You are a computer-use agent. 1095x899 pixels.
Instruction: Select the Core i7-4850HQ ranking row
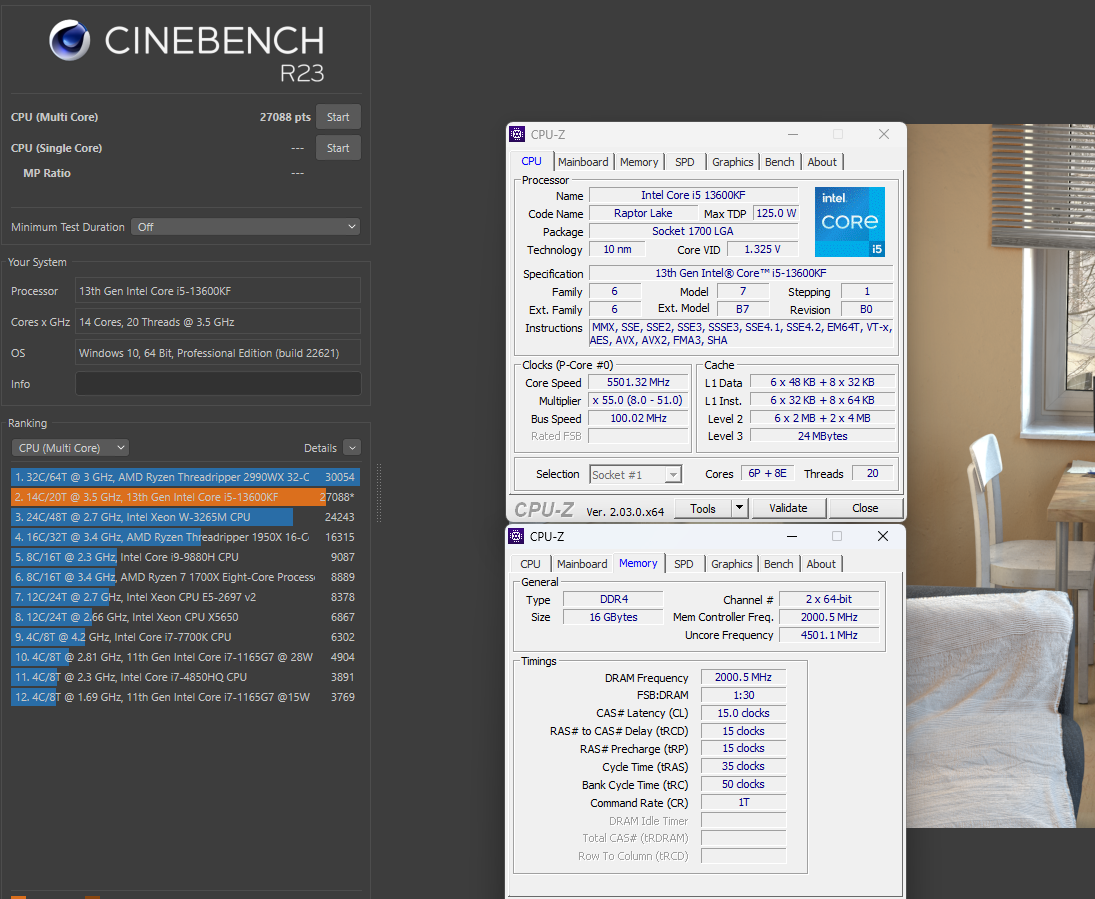[185, 677]
